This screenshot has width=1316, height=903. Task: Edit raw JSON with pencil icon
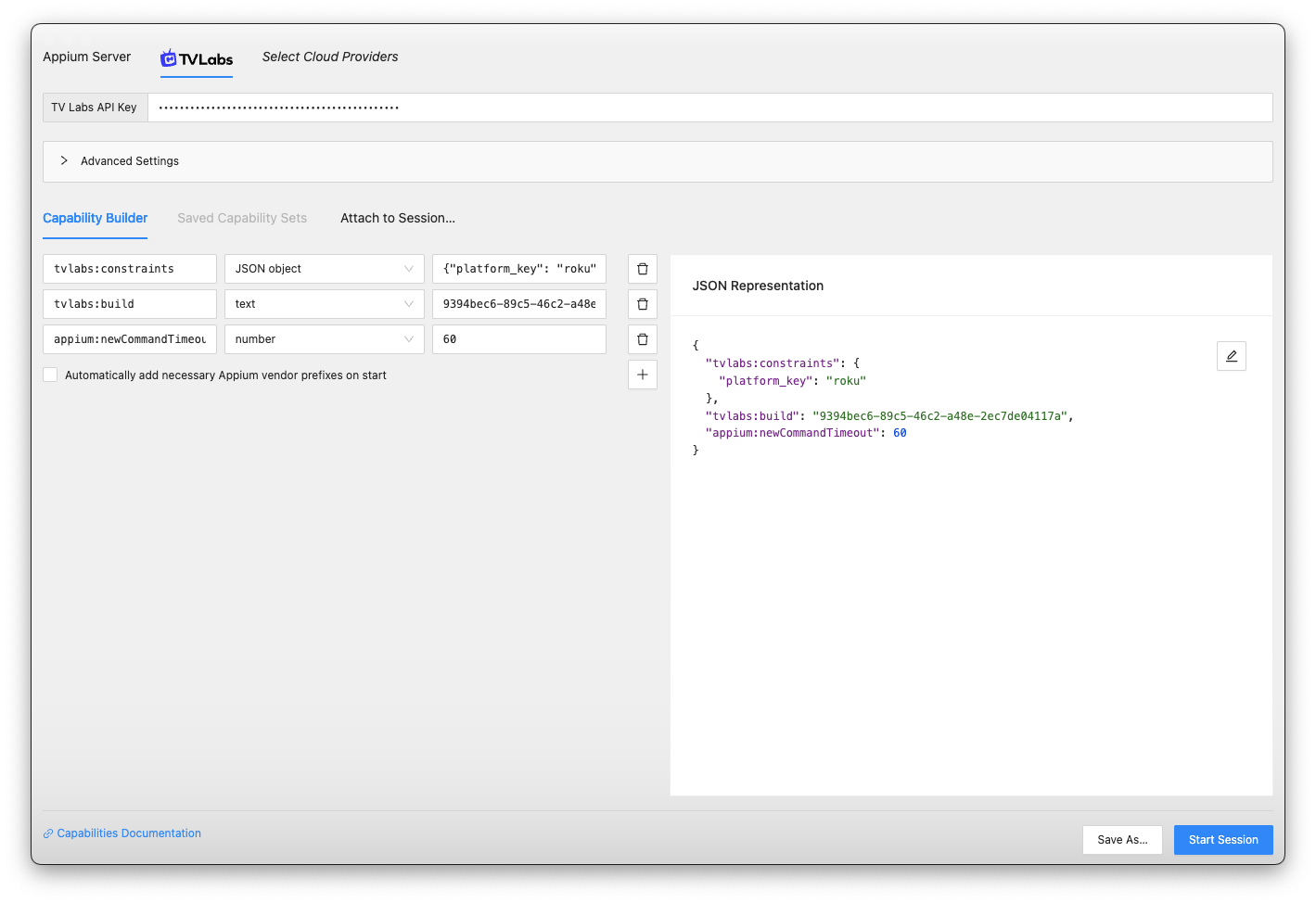1232,356
